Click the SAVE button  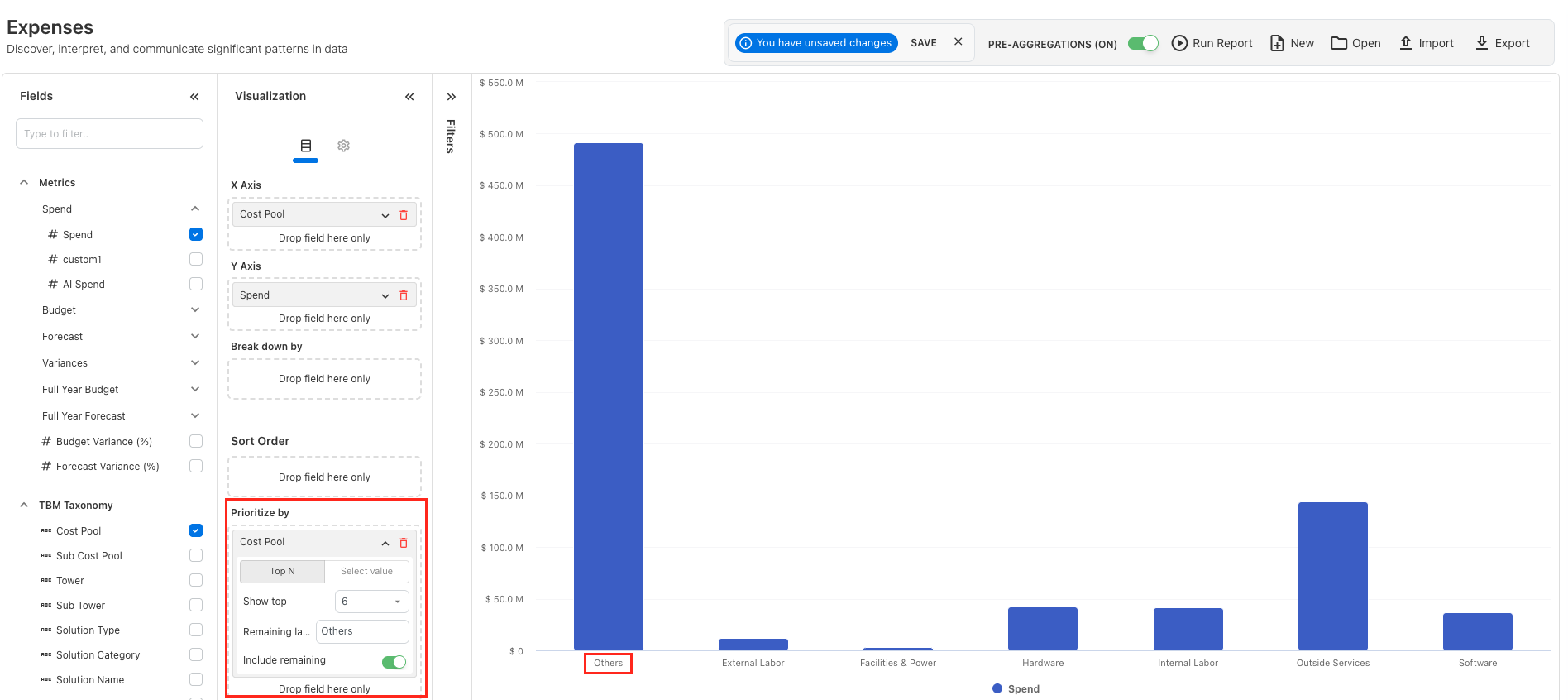click(x=924, y=42)
